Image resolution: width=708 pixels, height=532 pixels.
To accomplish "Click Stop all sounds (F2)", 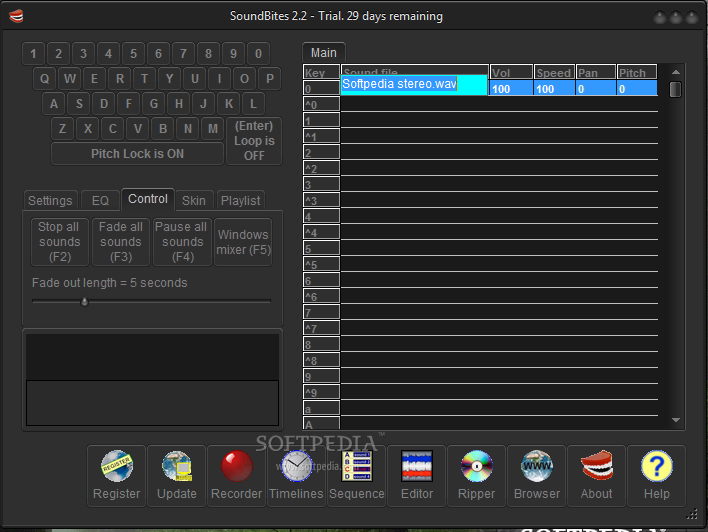I will pos(59,242).
